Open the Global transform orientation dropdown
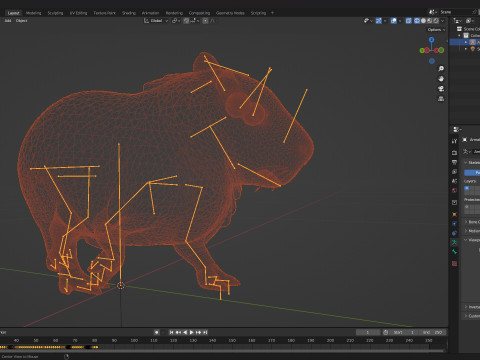The height and width of the screenshot is (360, 480). (156, 21)
